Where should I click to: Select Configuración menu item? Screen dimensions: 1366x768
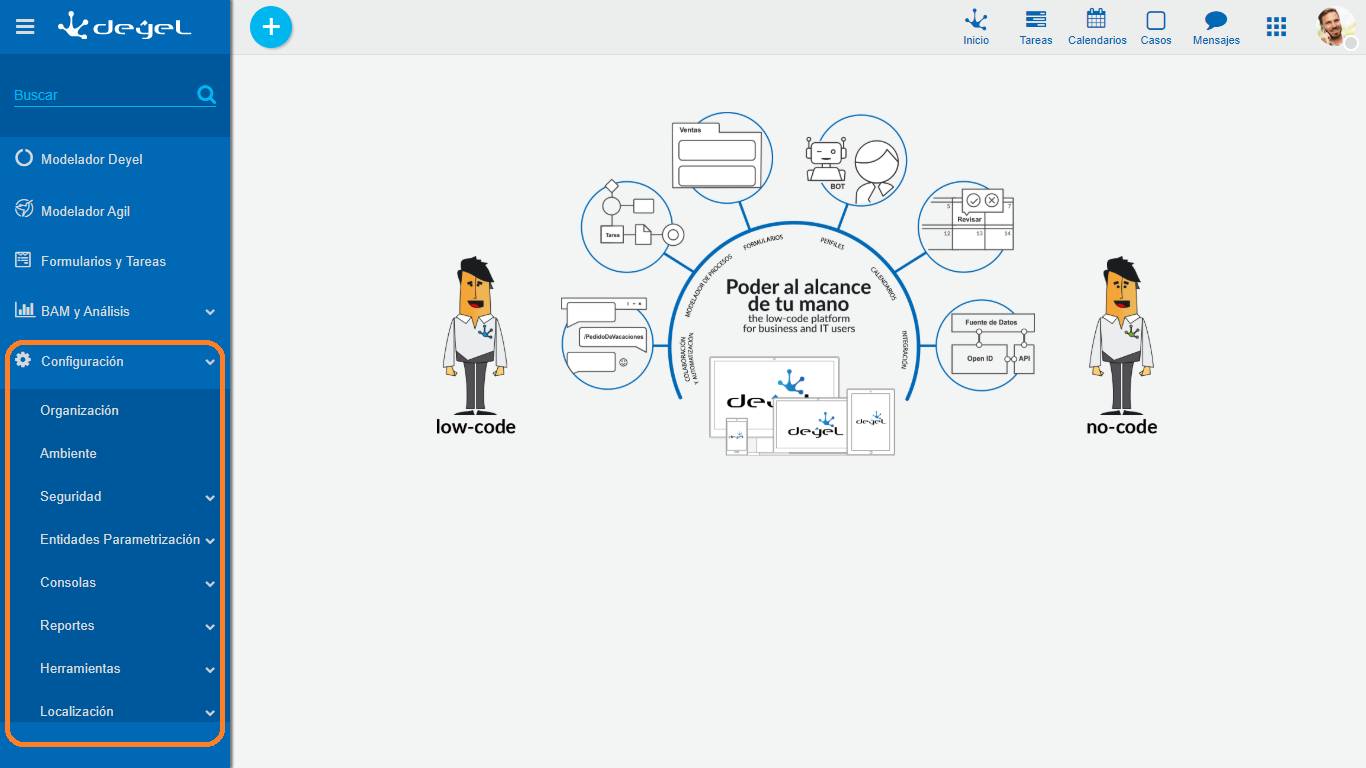[115, 361]
